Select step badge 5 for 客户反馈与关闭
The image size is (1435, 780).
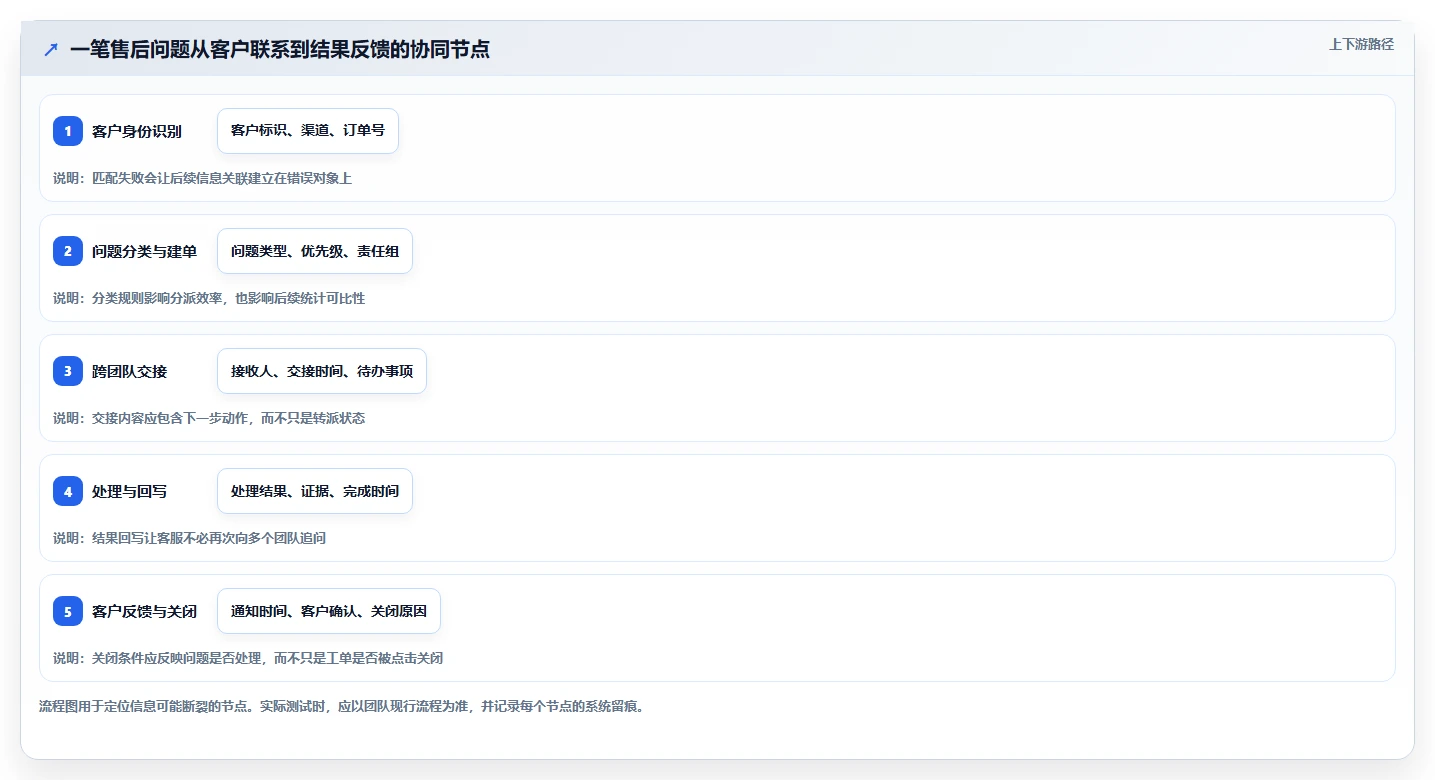click(68, 611)
